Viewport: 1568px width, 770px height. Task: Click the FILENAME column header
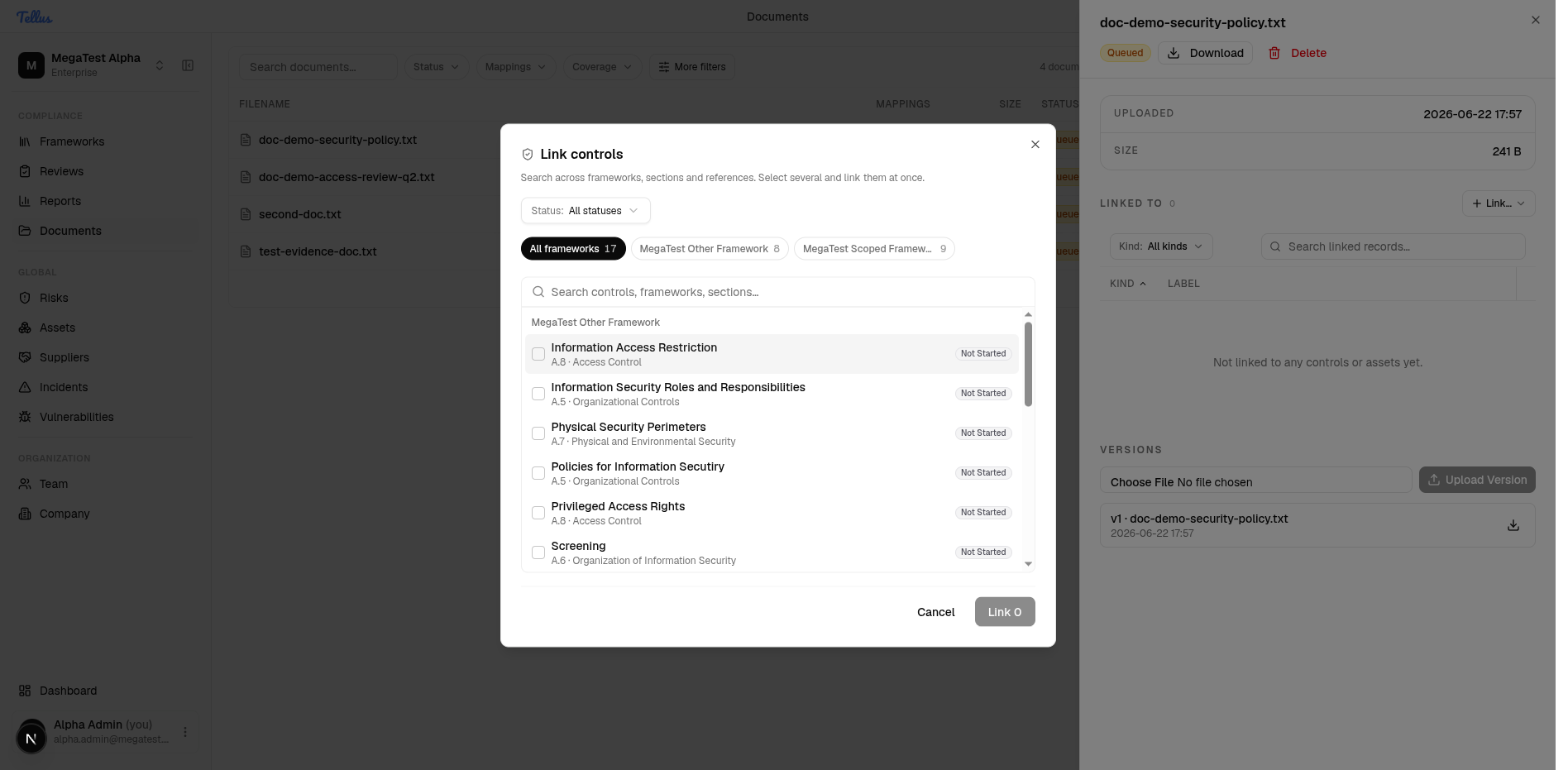265,104
